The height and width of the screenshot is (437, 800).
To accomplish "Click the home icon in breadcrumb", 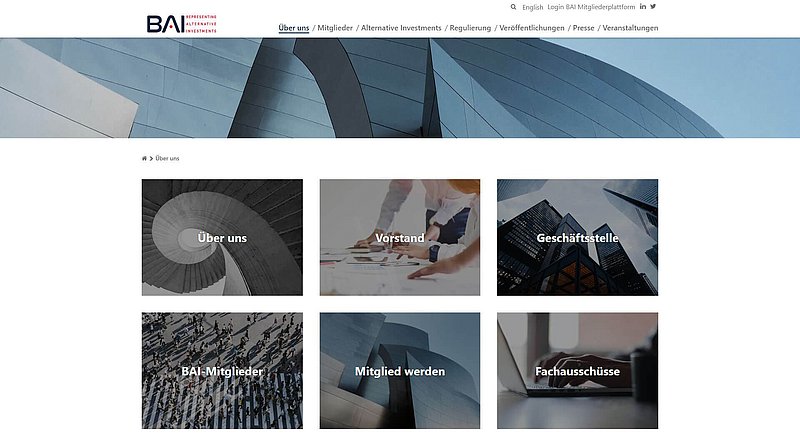I will point(144,159).
